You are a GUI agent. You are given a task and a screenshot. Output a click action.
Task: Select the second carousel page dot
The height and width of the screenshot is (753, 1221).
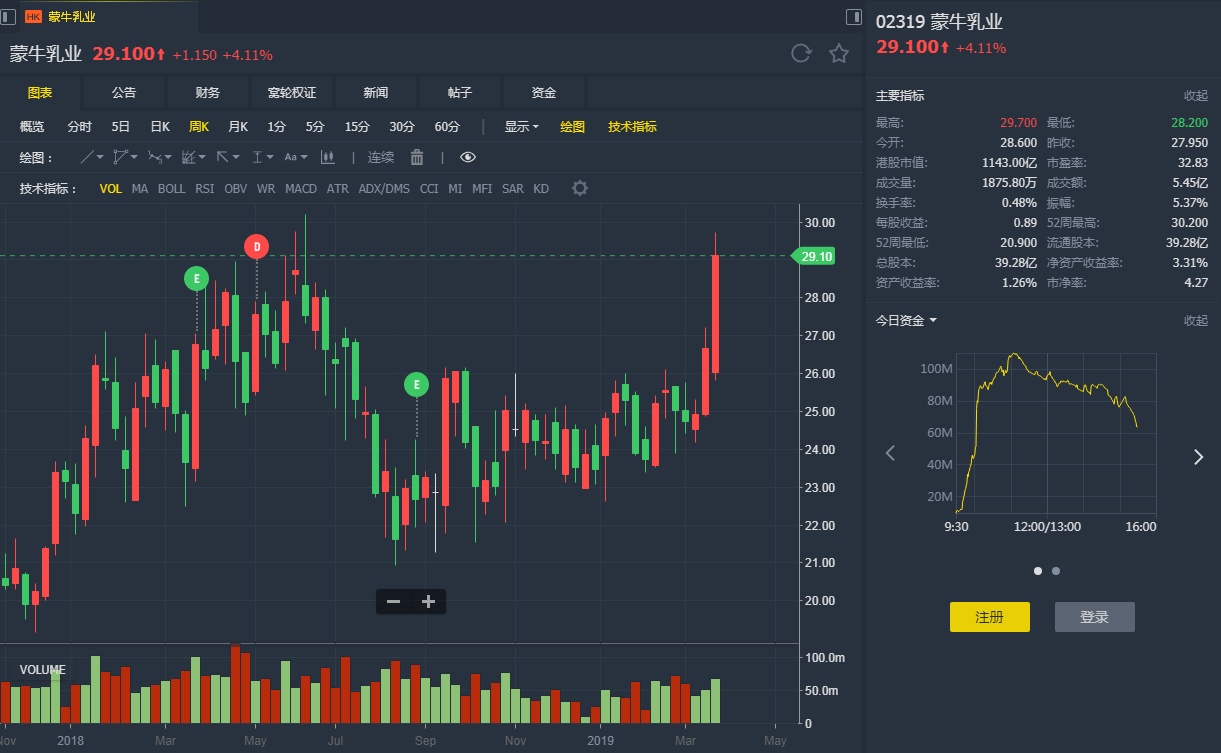pos(1056,571)
